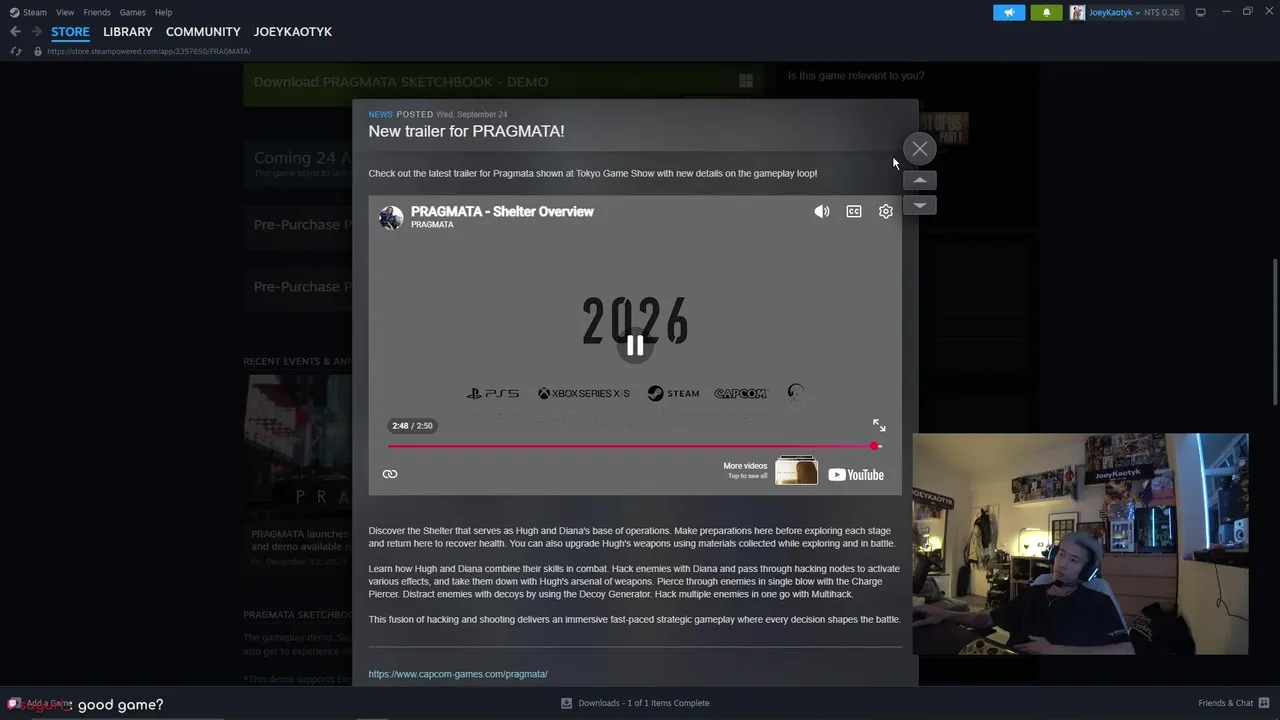The height and width of the screenshot is (720, 1280).
Task: Enter fullscreen mode on the video
Action: point(879,425)
